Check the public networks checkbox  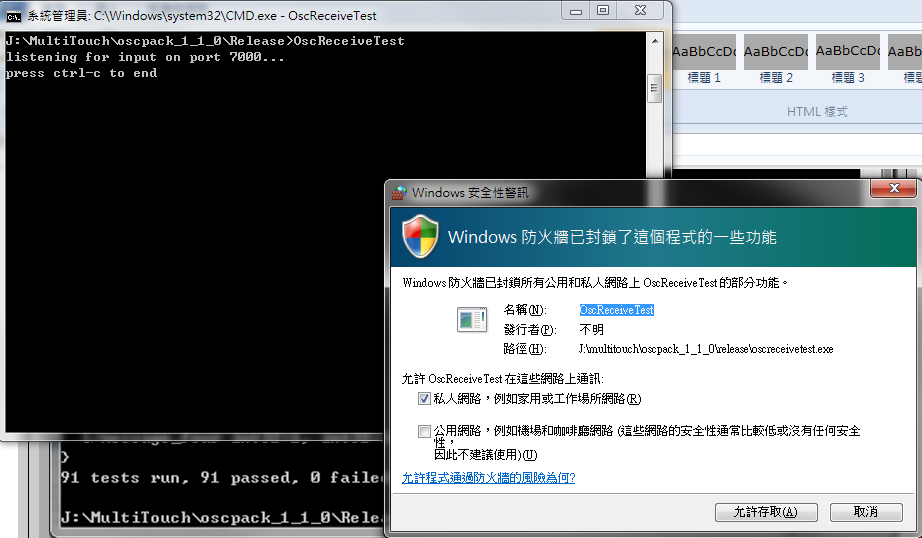[424, 432]
